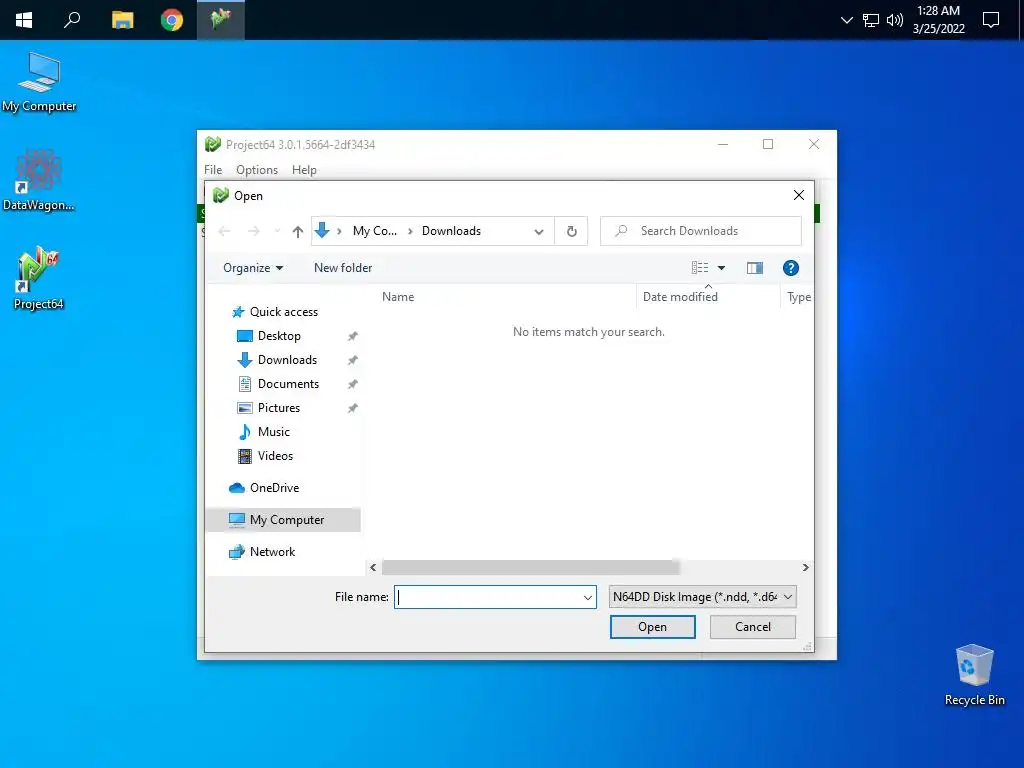Screen dimensions: 1024x768
Task: Sort by the Type column header
Action: tap(799, 296)
